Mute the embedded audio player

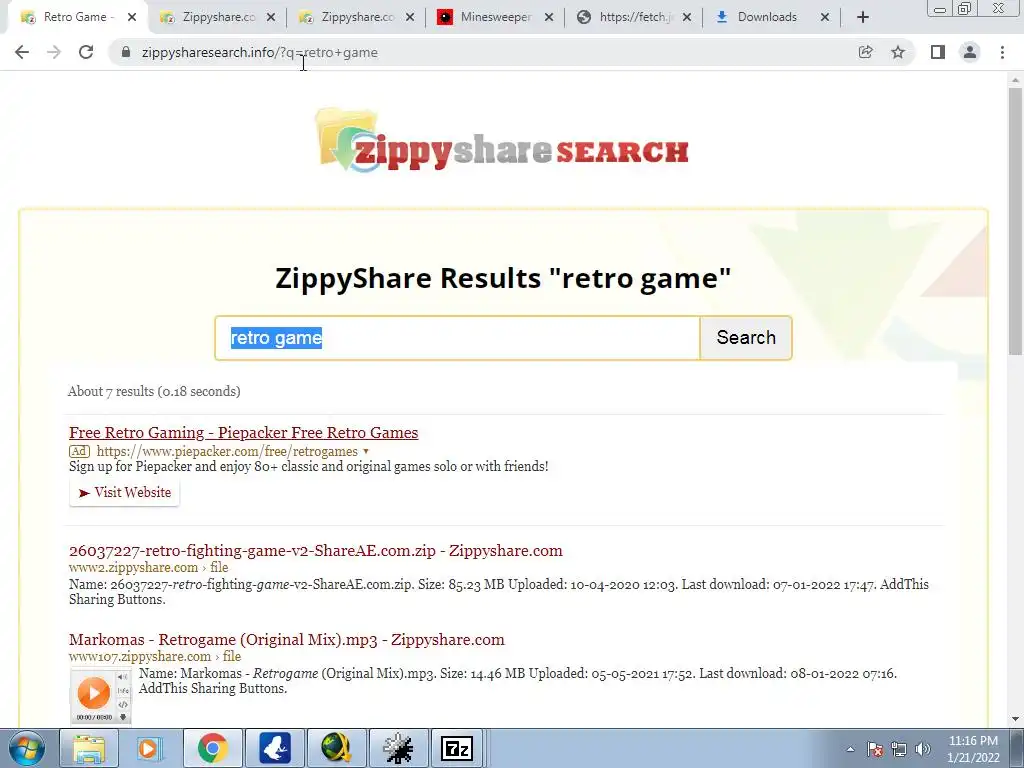point(123,677)
